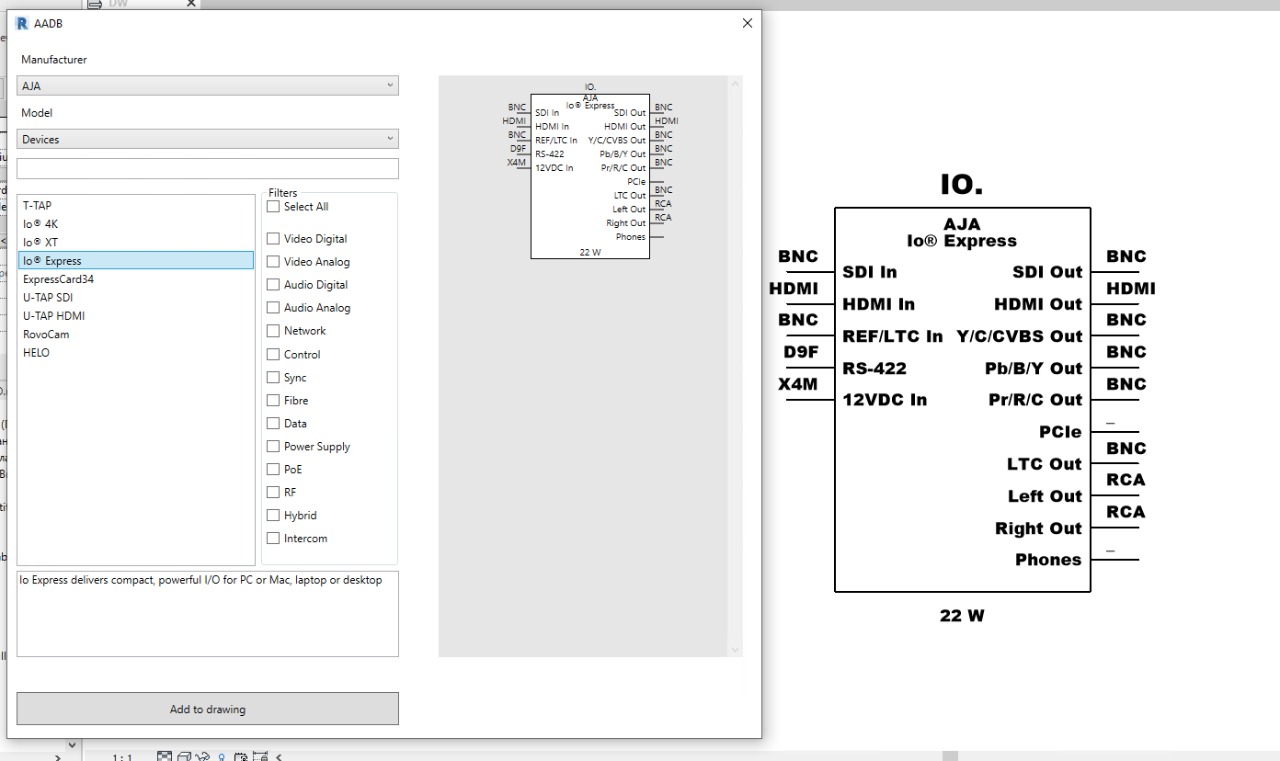Click the scroll-down chevron in the Revit panel behind the dialog

coord(71,745)
